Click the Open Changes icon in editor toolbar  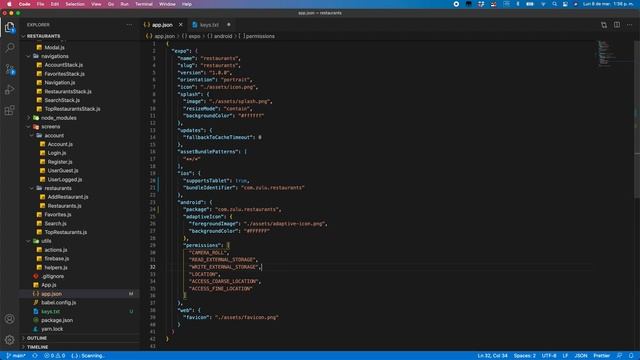tap(604, 25)
